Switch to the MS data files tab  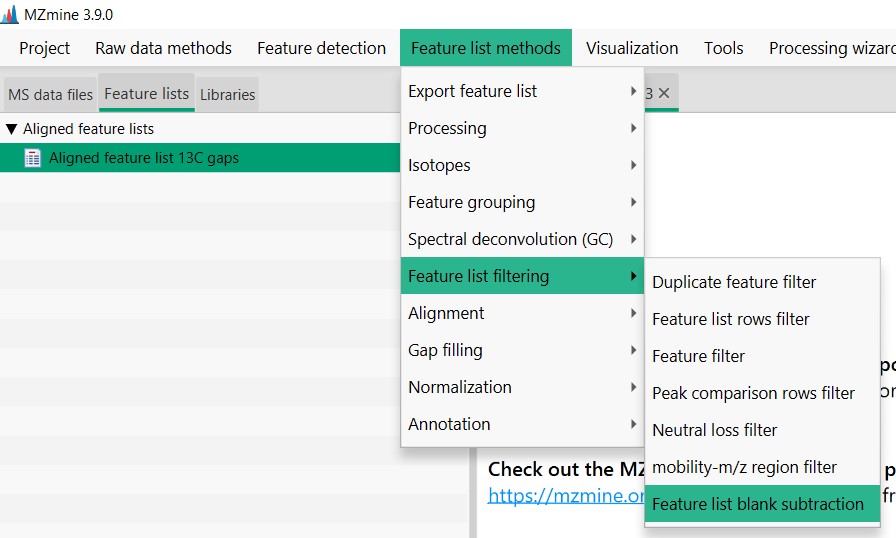[50, 95]
